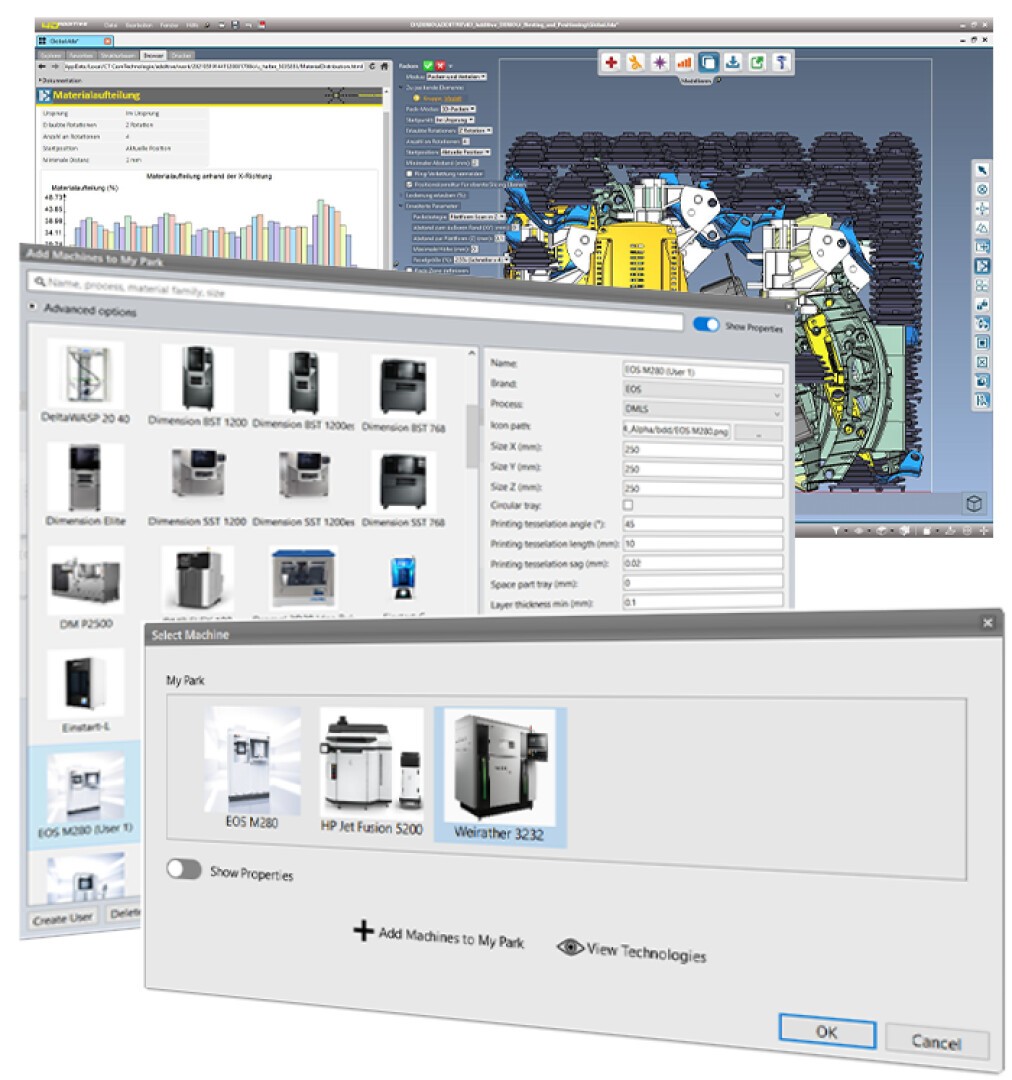Click the green export arrow toolbar icon
The height and width of the screenshot is (1080, 1012).
coord(757,63)
